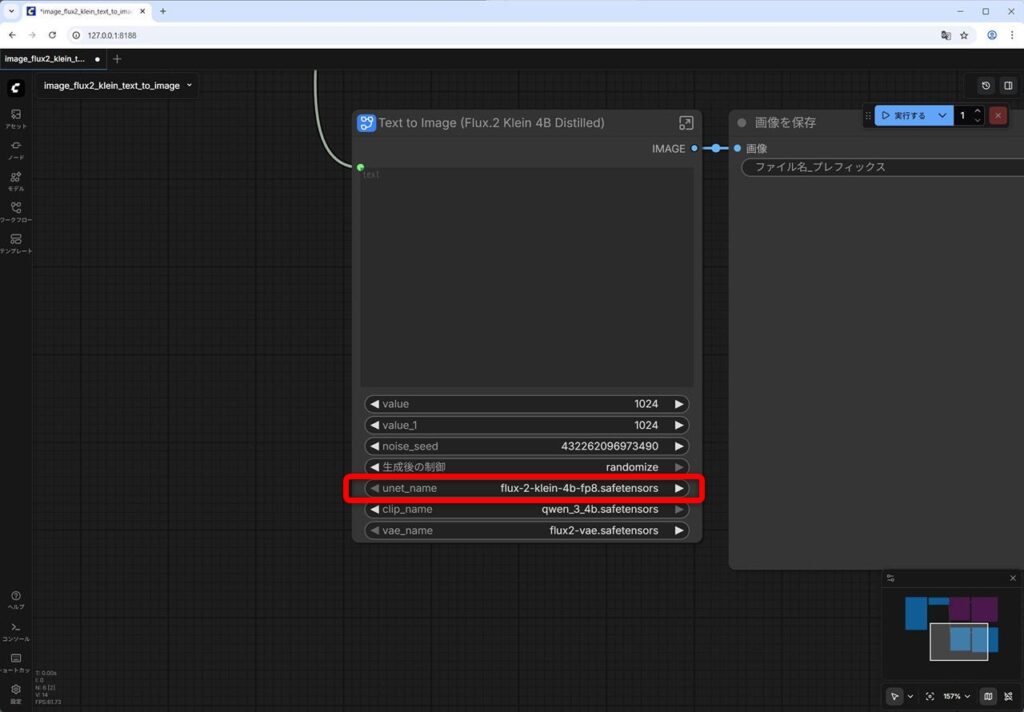Screen dimensions: 1024x712
Task: Toggle the right side panel icon
Action: click(1008, 86)
